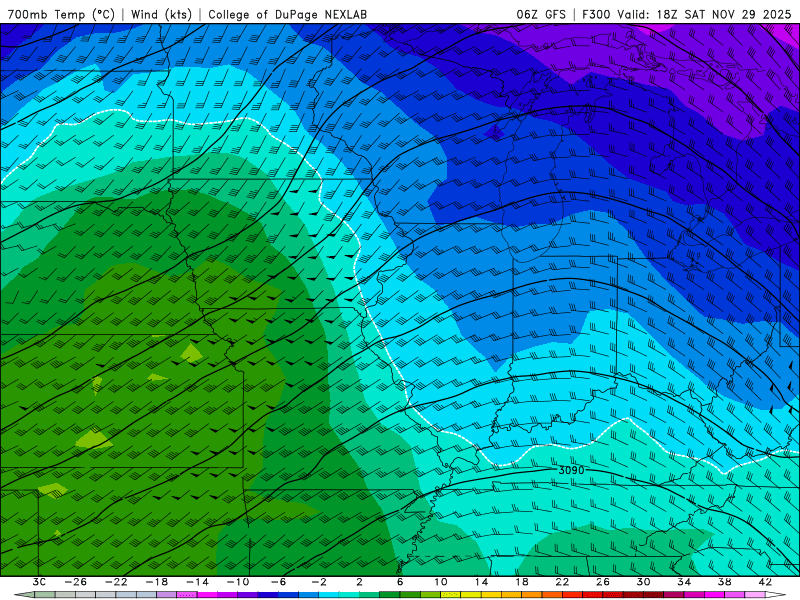This screenshot has height=600, width=800.
Task: Click the '26' color scale label
Action: click(603, 582)
